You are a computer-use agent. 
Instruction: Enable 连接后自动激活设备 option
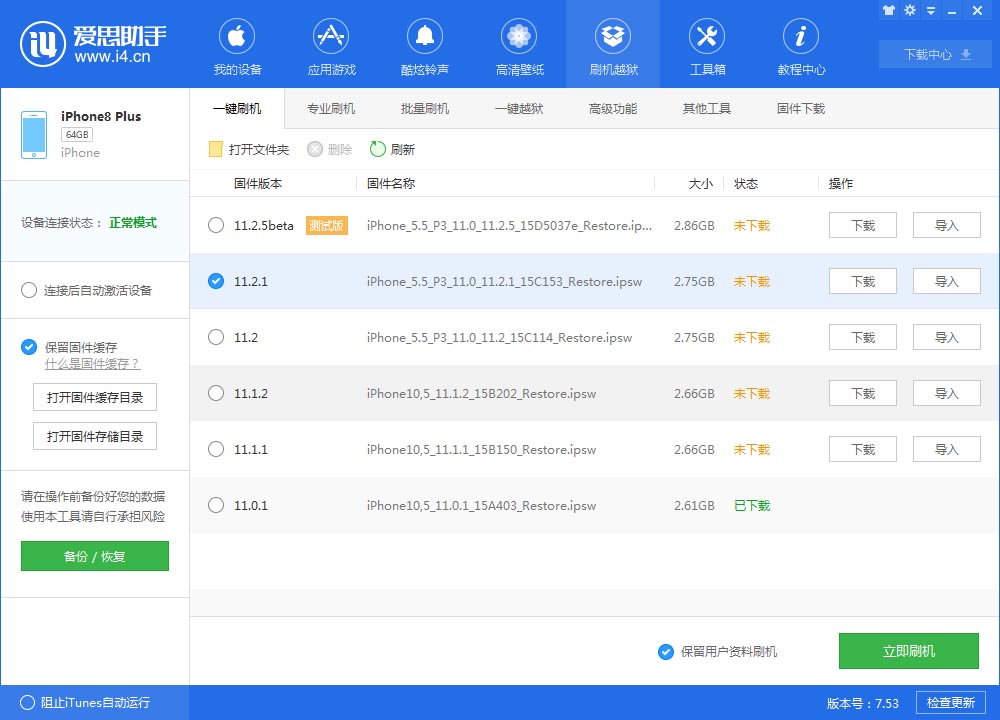coord(28,290)
